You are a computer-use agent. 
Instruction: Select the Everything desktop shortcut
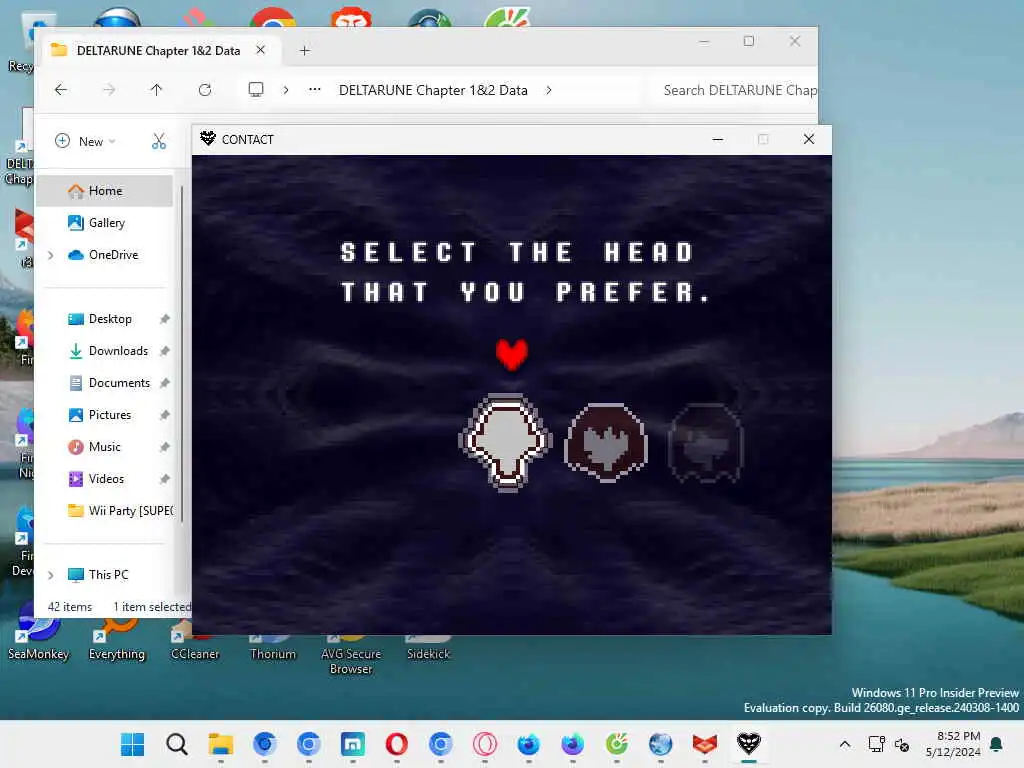pos(117,641)
